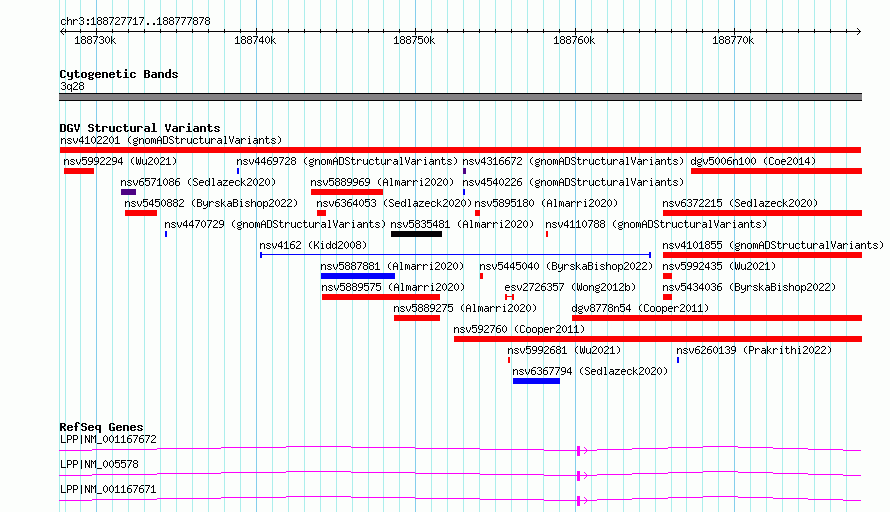Select the LPP|NM_005578 gene label
890x512 pixels.
click(x=99, y=464)
